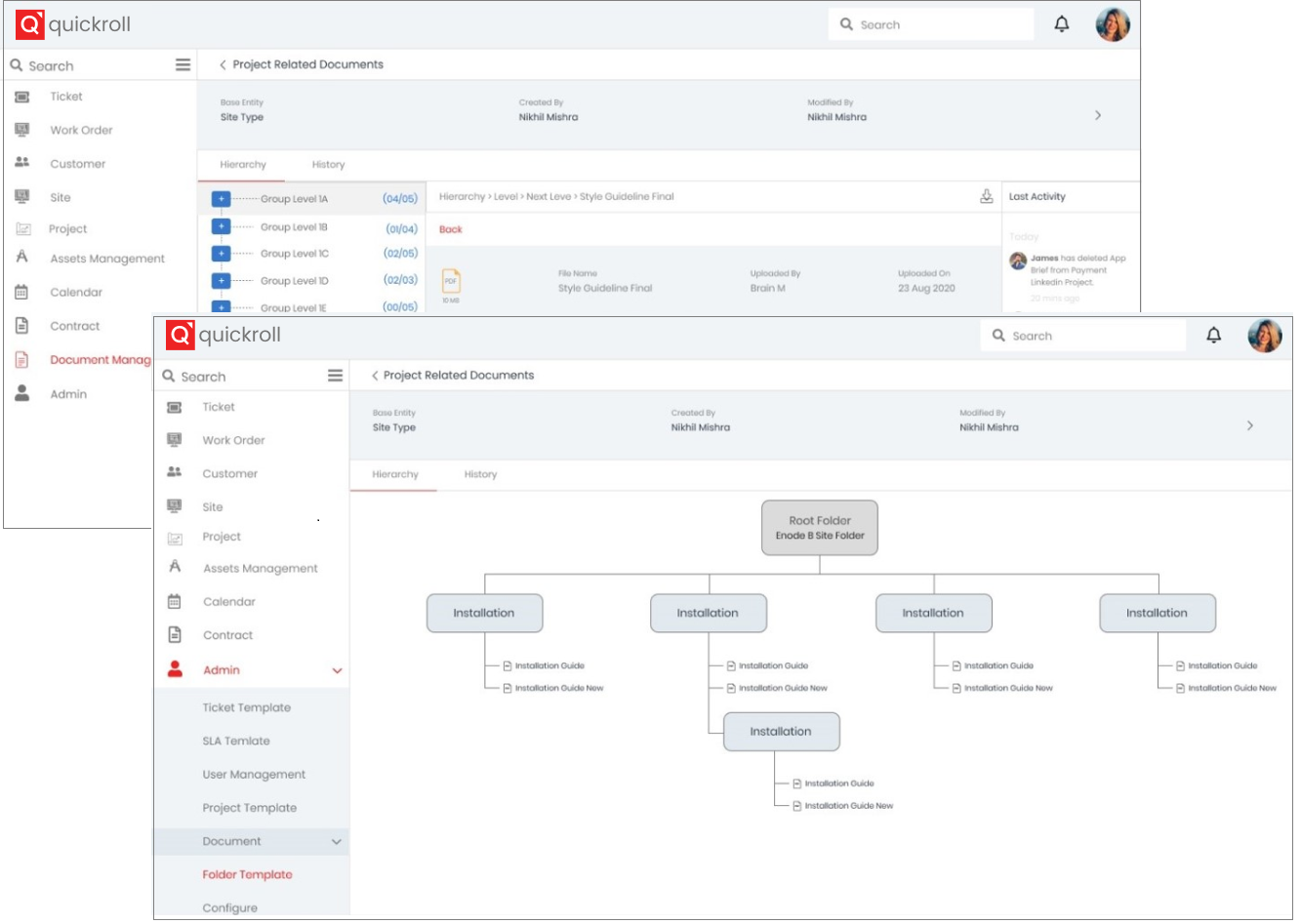Open the Contract item in the back window sidebar
Image resolution: width=1301 pixels, height=924 pixels.
pyautogui.click(x=75, y=326)
